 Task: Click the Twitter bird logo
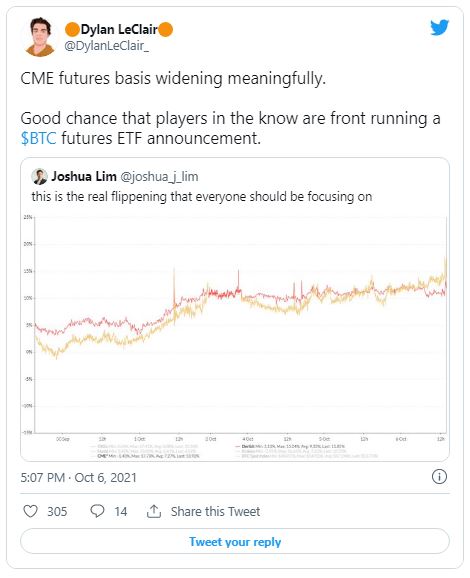[439, 27]
